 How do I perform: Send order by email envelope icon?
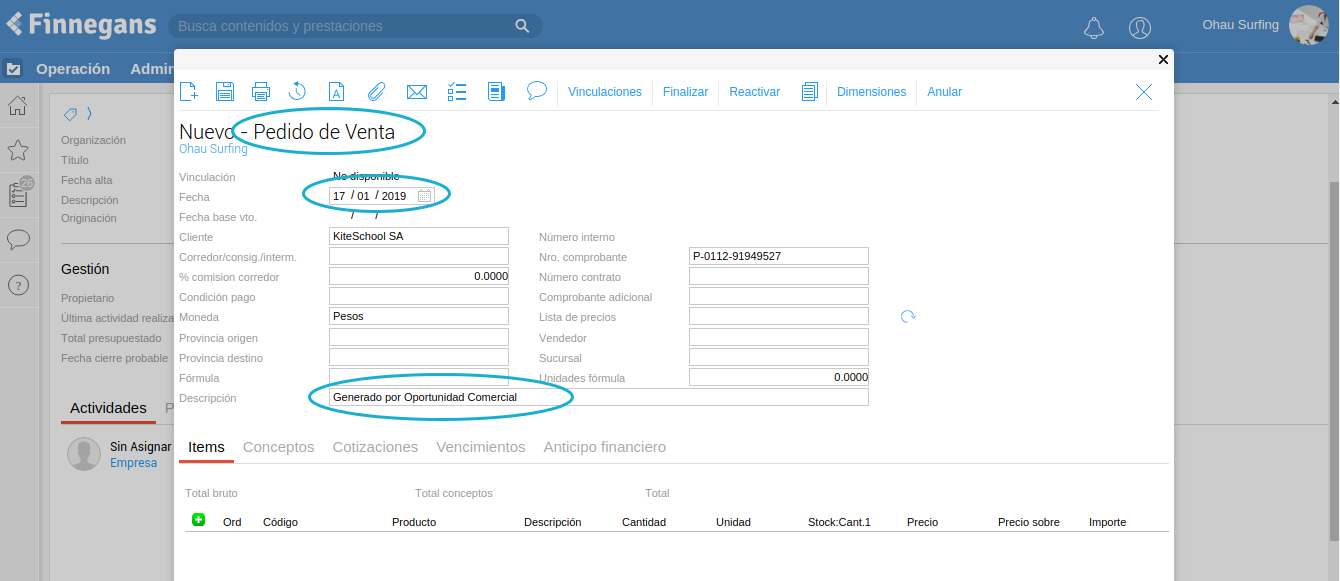pyautogui.click(x=417, y=92)
